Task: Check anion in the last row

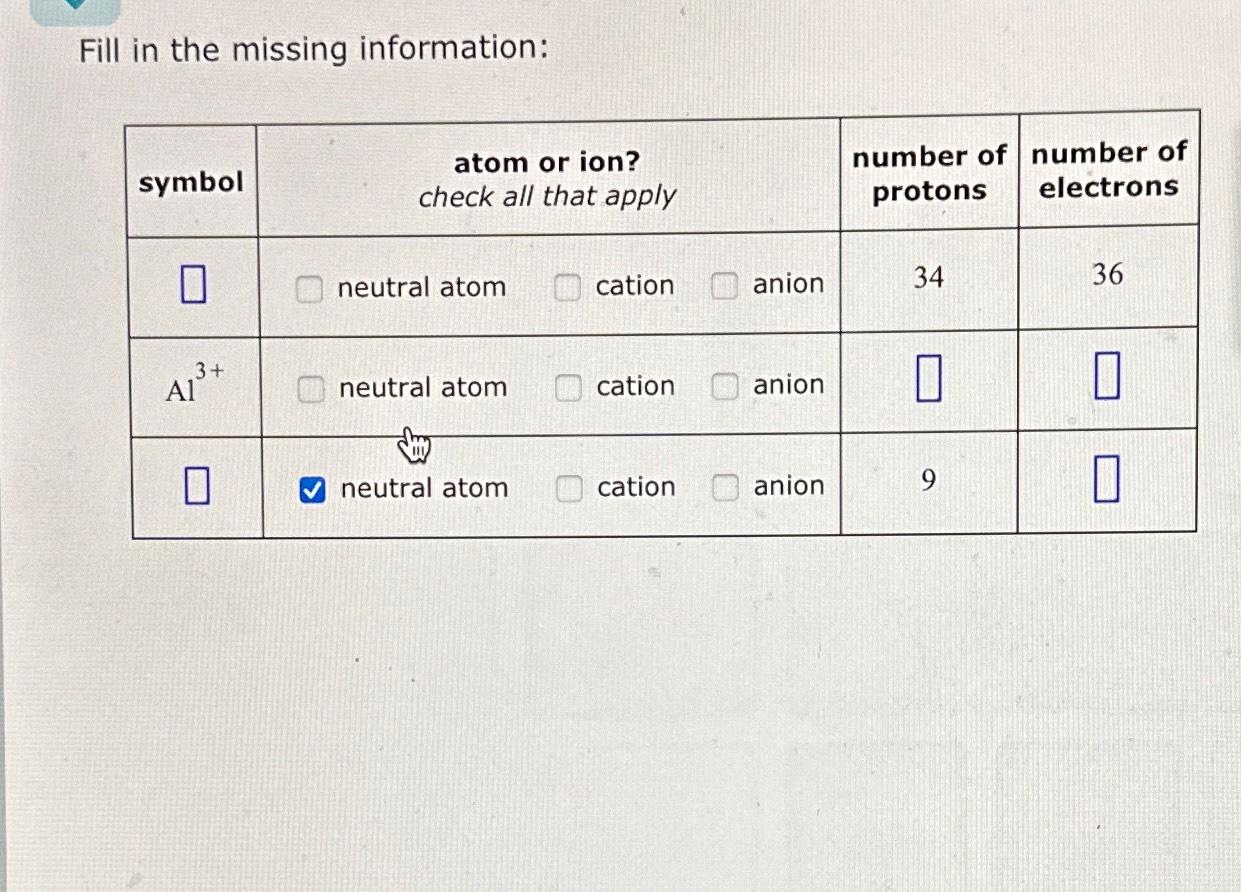Action: (723, 486)
